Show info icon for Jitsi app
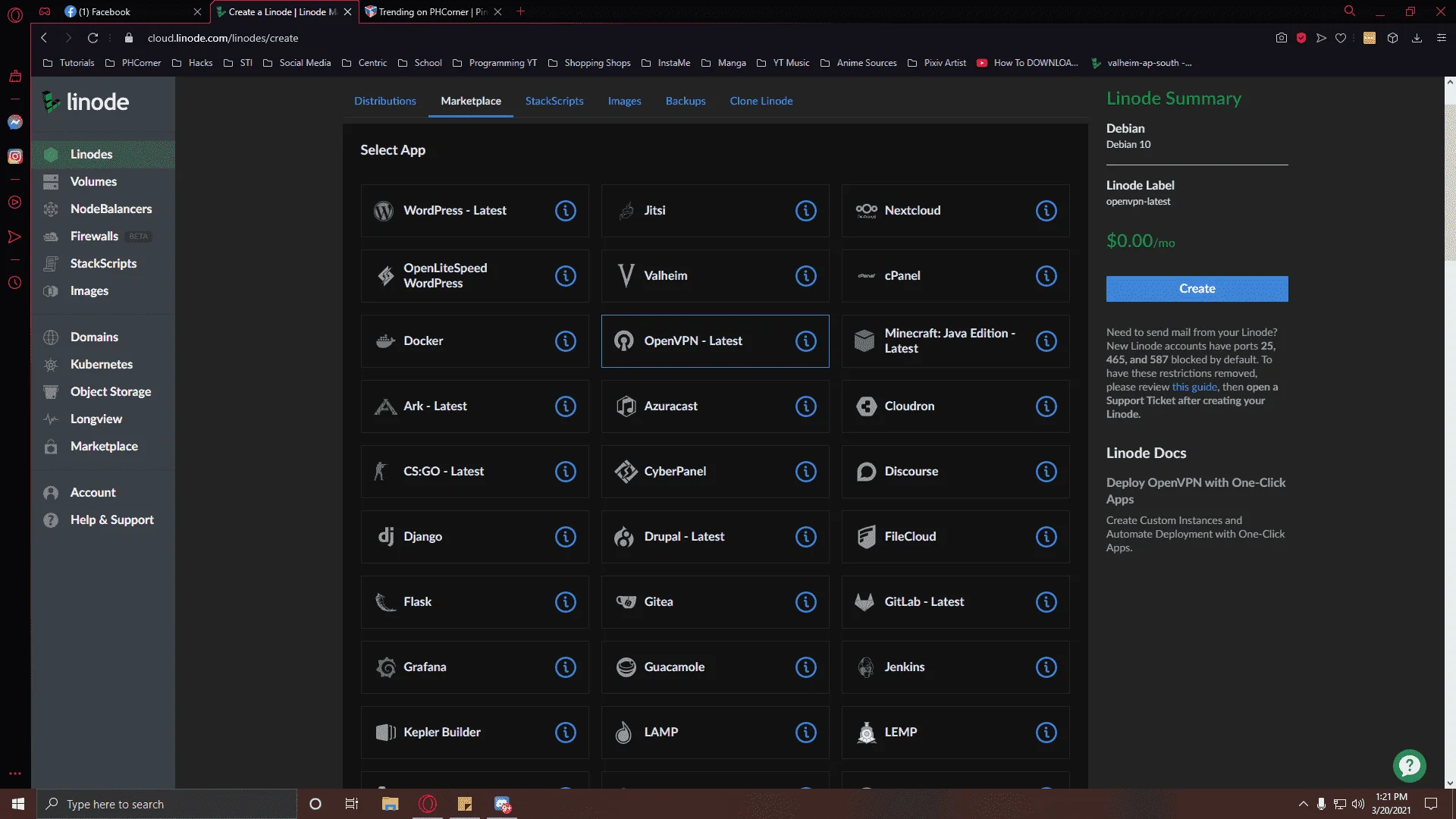The width and height of the screenshot is (1456, 819). tap(806, 211)
